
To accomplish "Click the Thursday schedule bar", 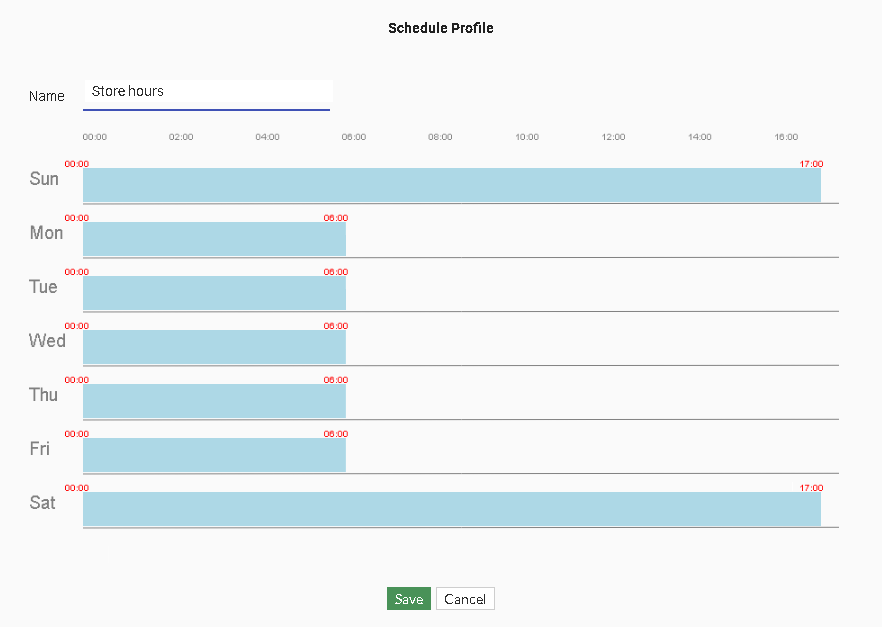I will point(213,401).
